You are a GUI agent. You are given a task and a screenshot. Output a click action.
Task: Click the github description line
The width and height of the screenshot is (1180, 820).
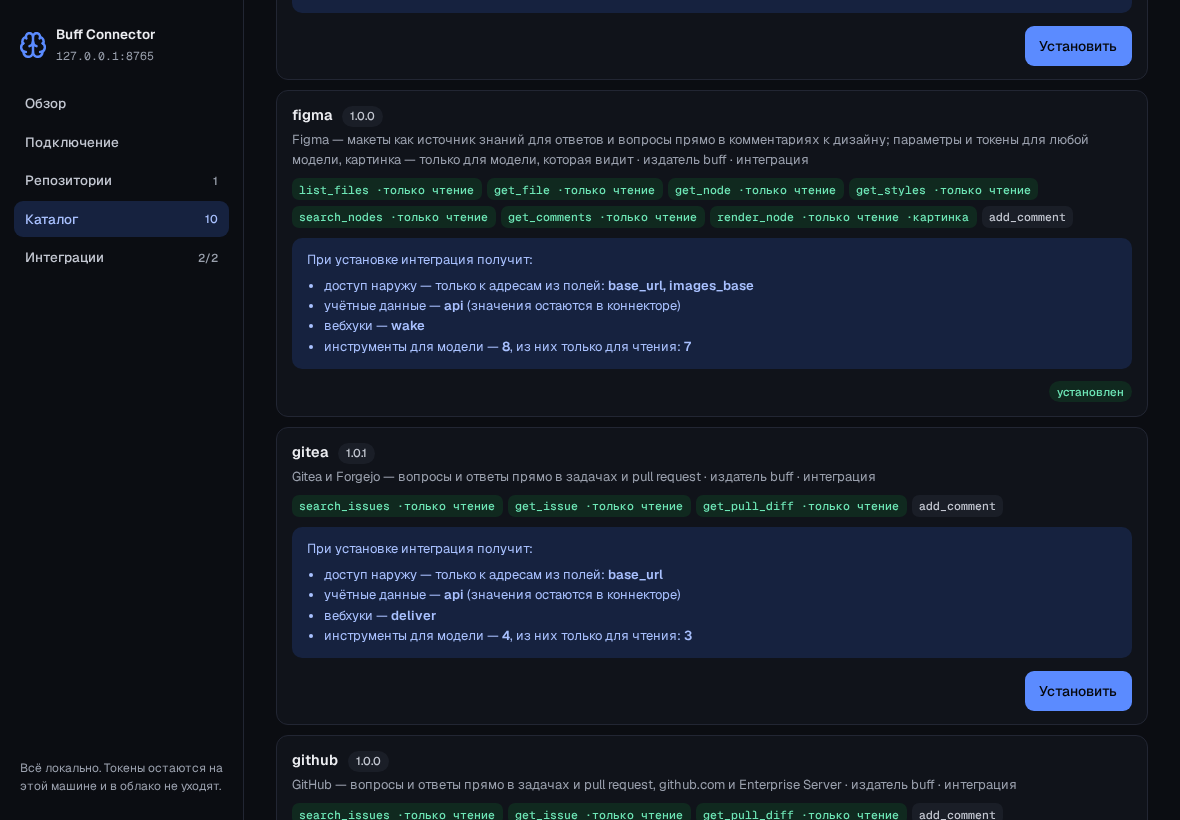[654, 785]
